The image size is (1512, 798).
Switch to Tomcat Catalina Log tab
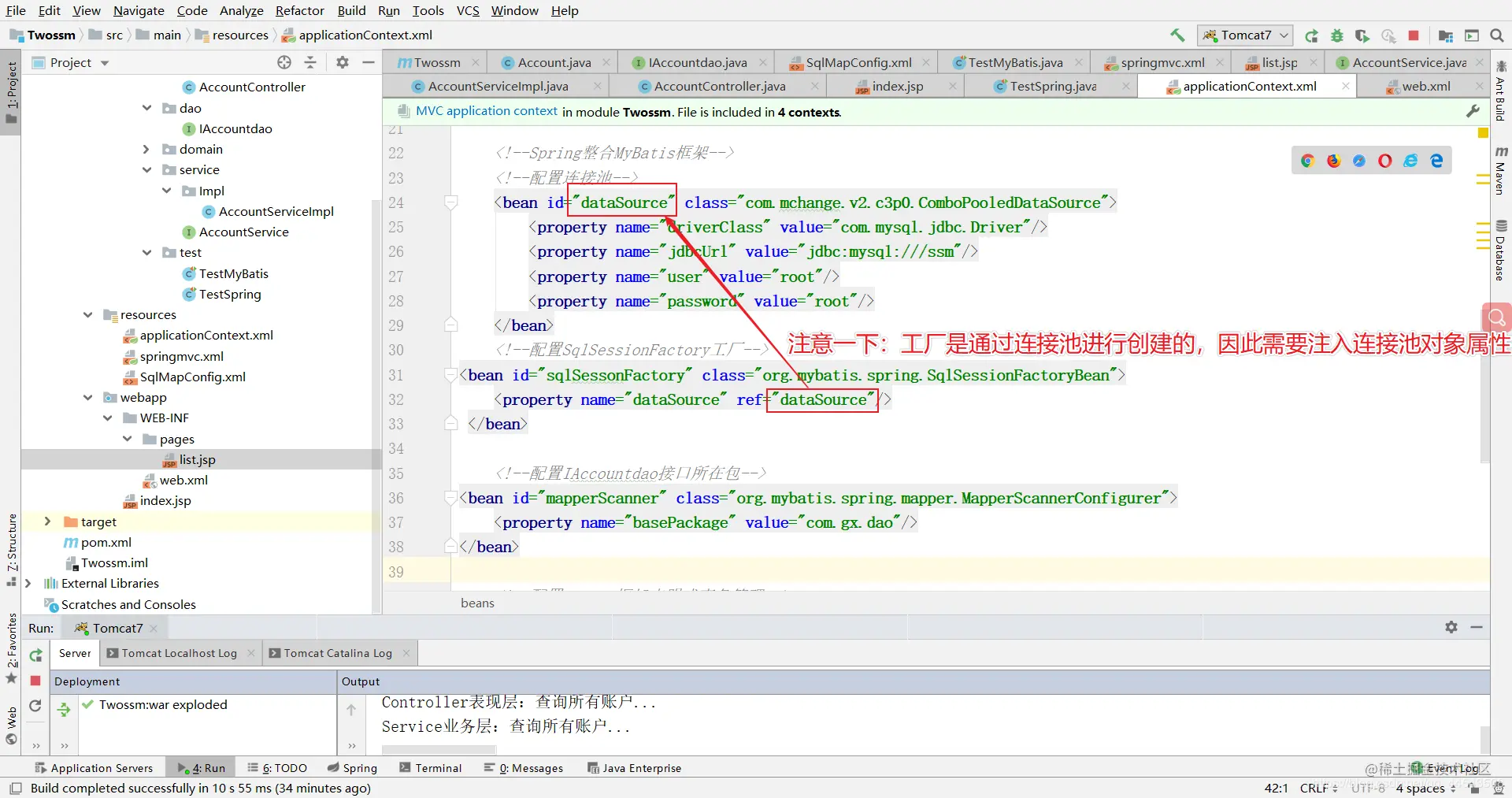338,653
